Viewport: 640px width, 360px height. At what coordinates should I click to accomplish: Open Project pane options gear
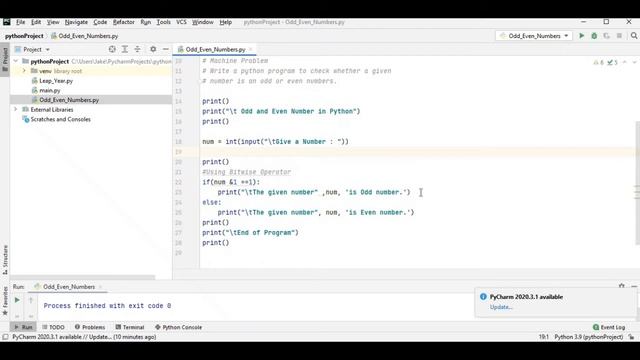[153, 49]
